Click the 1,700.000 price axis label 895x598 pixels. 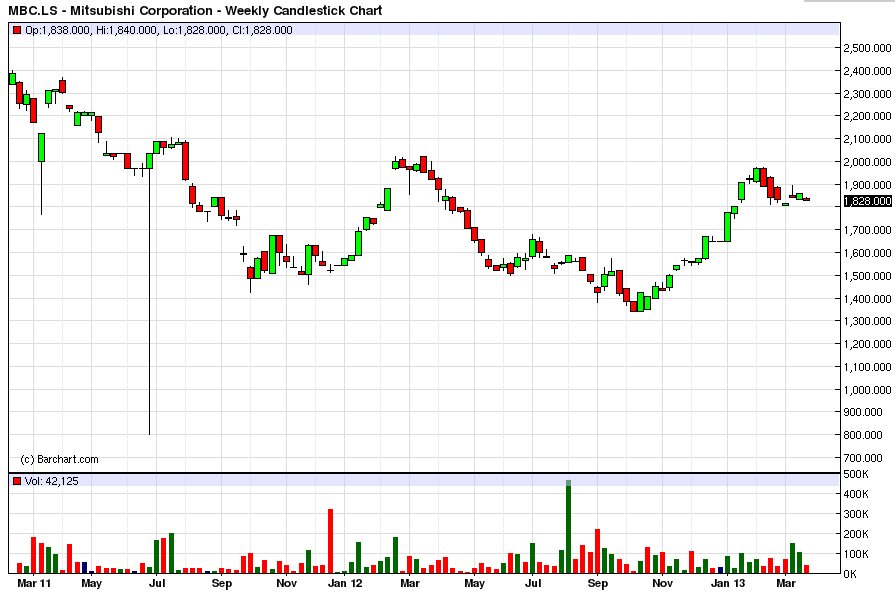click(868, 230)
